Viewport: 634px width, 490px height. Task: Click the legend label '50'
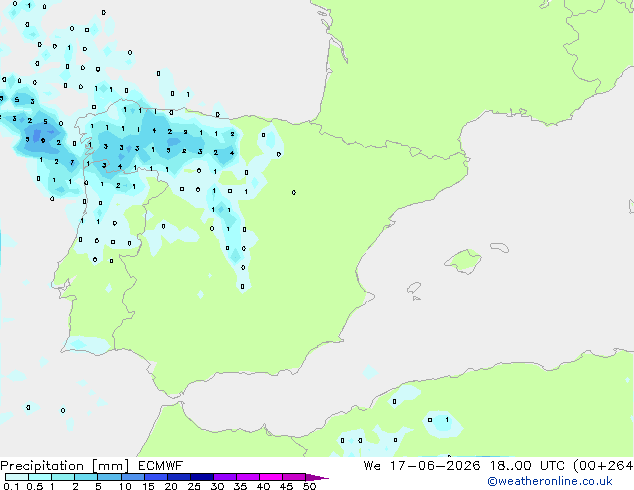pyautogui.click(x=309, y=486)
